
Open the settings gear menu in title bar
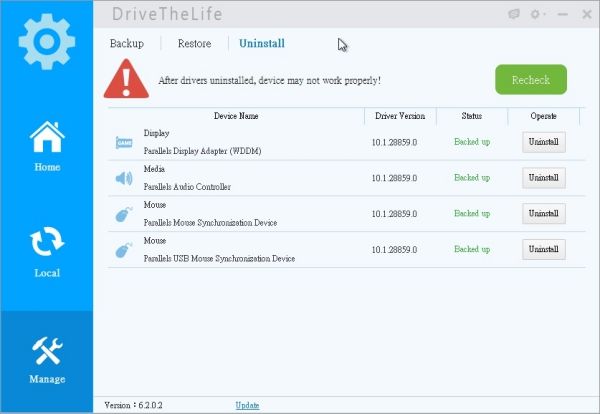coord(537,14)
